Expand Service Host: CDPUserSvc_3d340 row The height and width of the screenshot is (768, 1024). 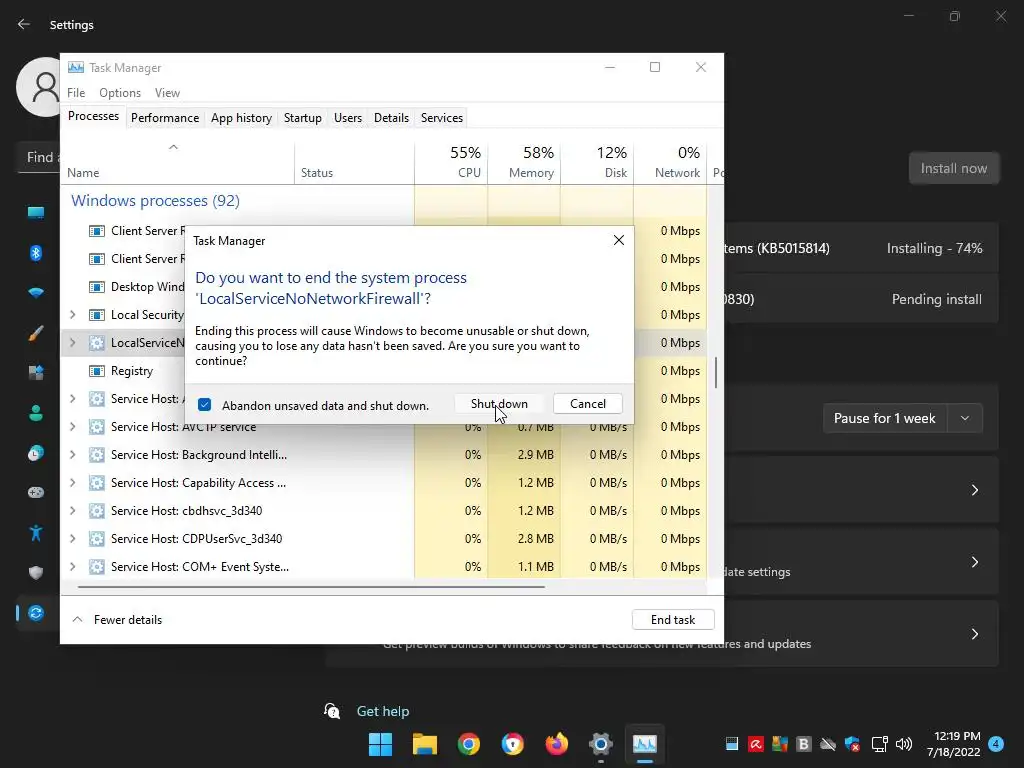[x=72, y=539]
